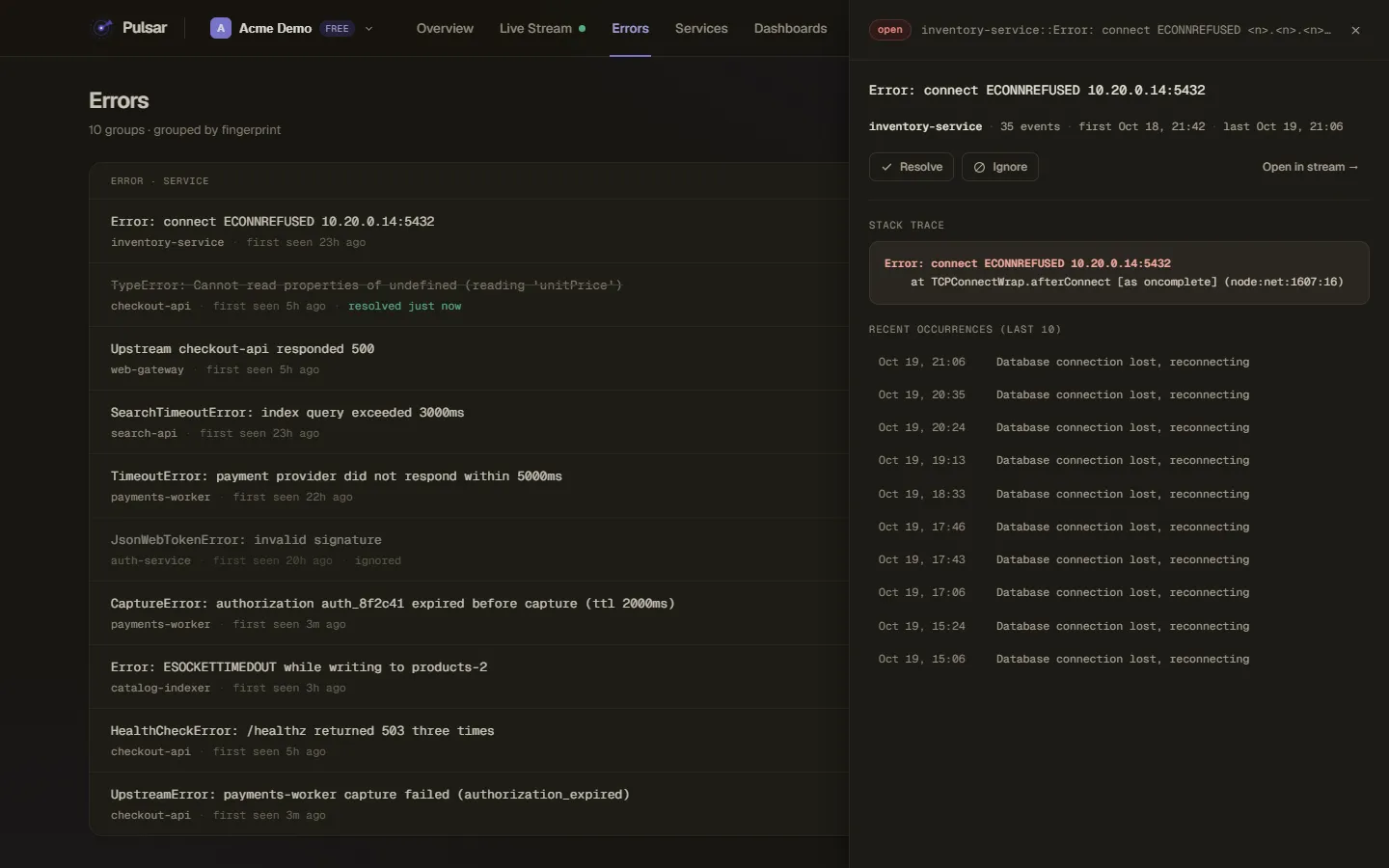Click the ERROR · SERVICE column header

(x=159, y=181)
